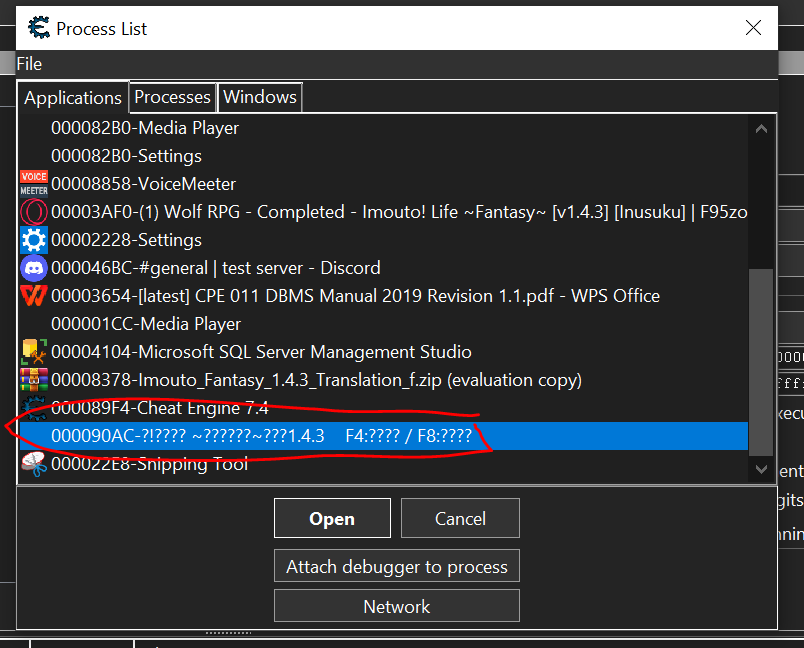Select 000090AC process with 1.4.3 title
Screen dimensions: 804x648
pos(260,436)
